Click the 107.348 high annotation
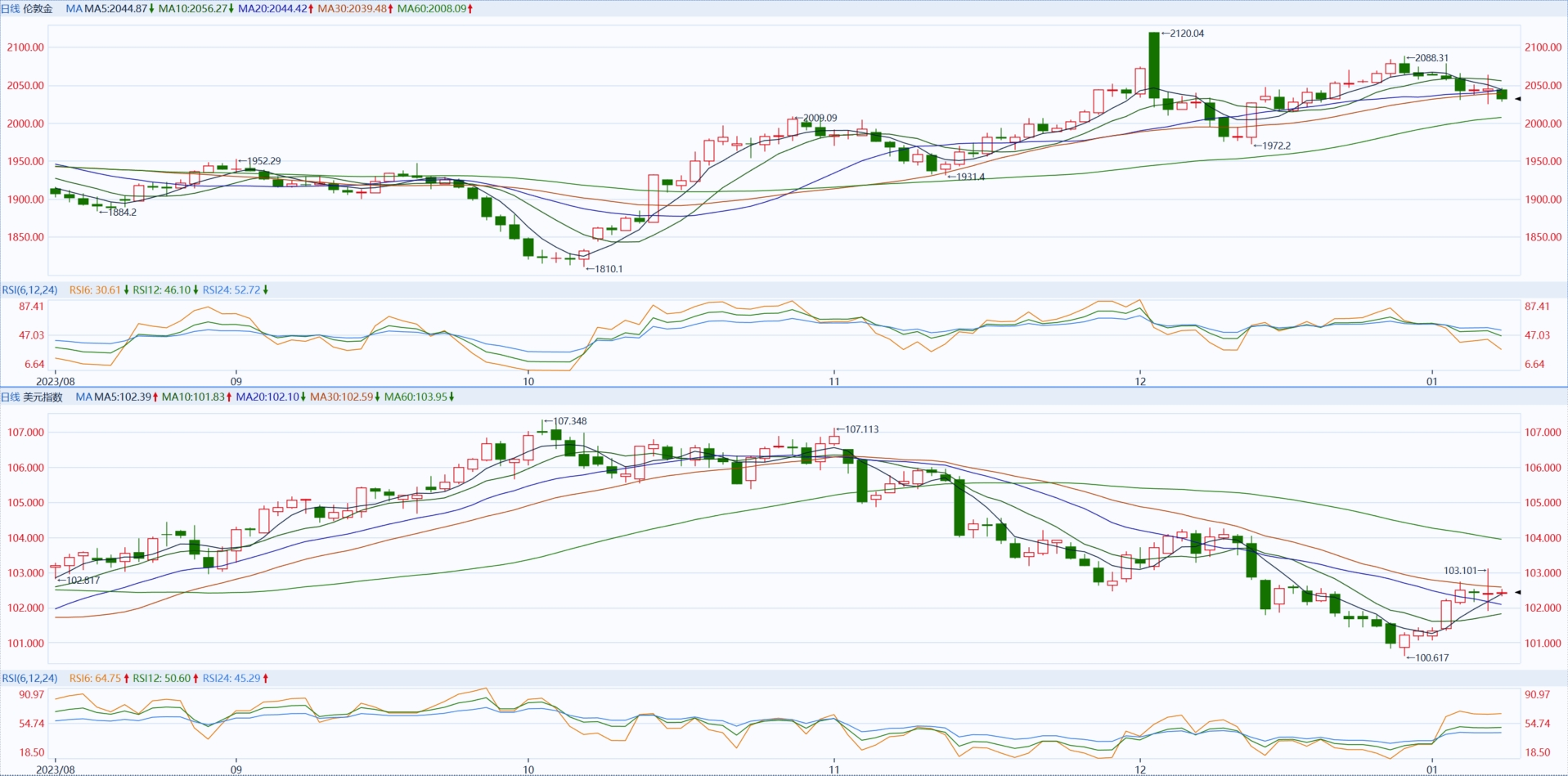The image size is (1568, 776). pyautogui.click(x=570, y=421)
